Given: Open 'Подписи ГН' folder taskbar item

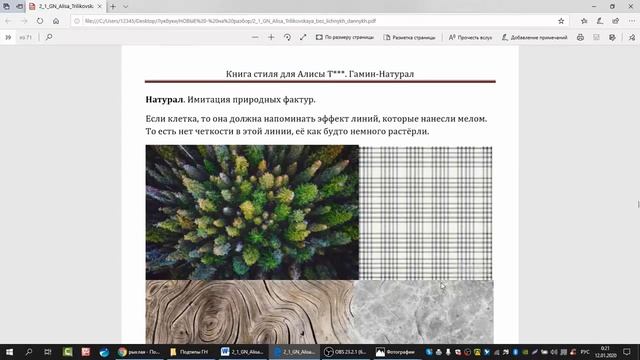Looking at the screenshot, I should coord(190,351).
